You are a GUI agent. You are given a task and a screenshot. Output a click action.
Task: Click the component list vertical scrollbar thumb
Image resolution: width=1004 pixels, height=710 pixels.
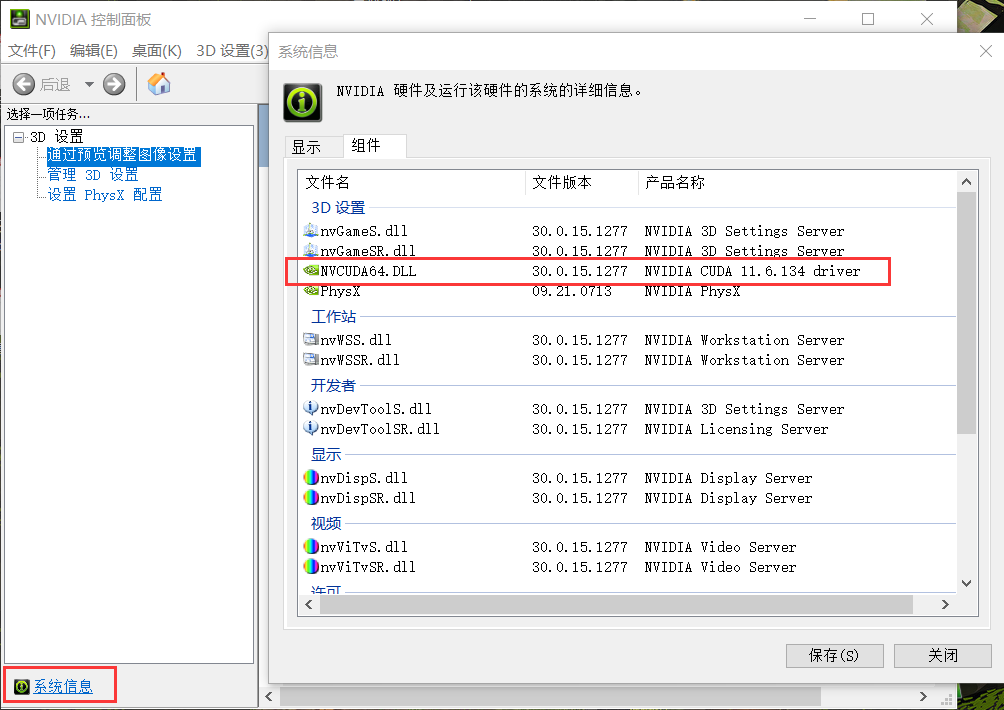(967, 312)
